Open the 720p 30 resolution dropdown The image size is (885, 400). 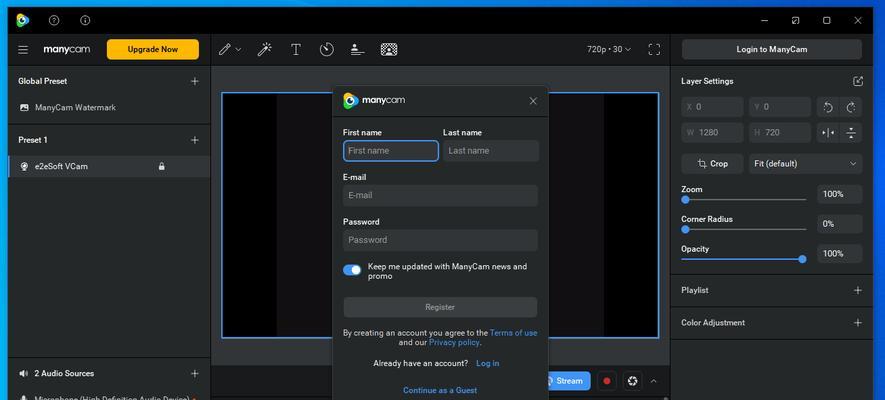click(x=609, y=50)
